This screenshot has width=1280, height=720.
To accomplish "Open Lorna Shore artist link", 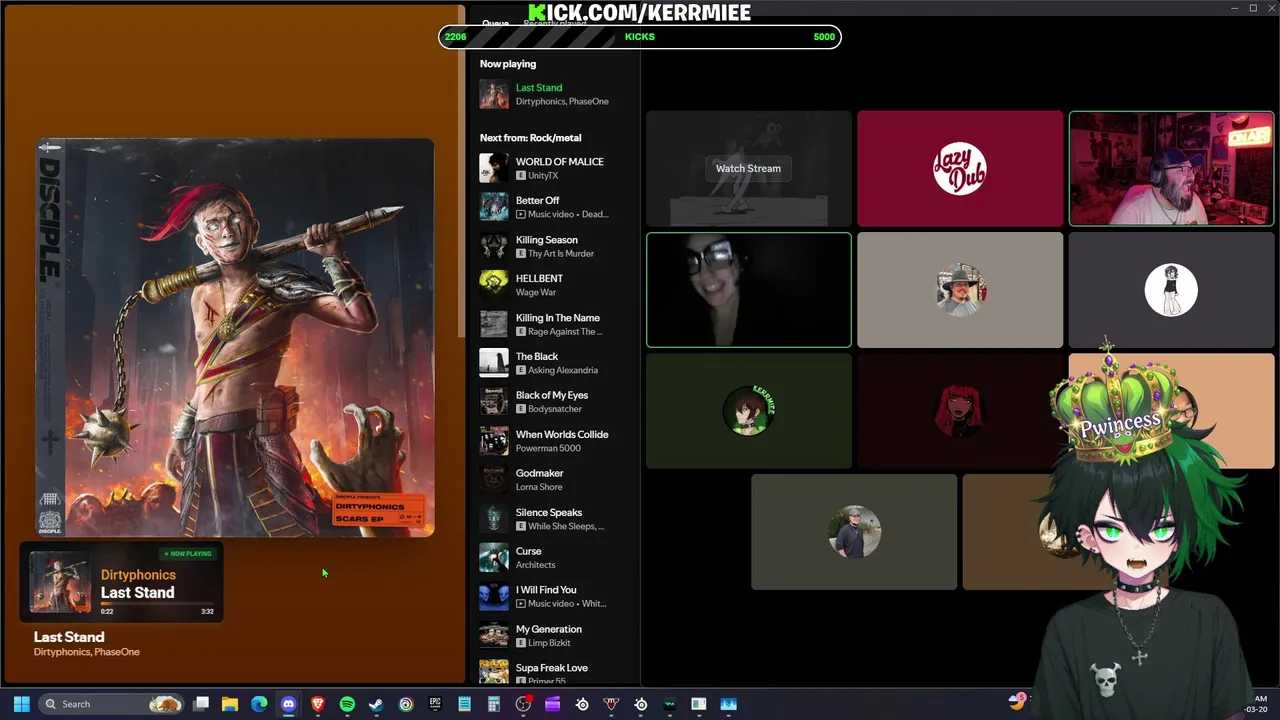I will coord(539,487).
